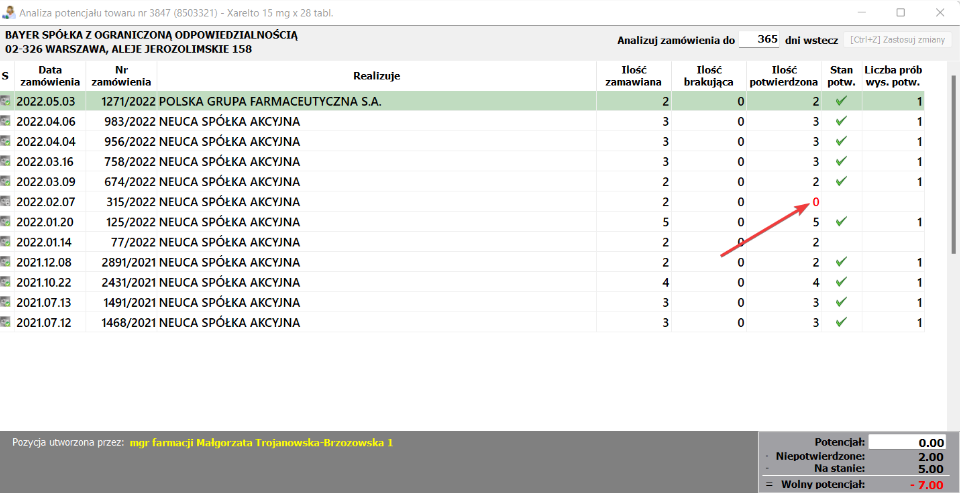
Task: Sort by Realizuje column header
Action: 377,76
